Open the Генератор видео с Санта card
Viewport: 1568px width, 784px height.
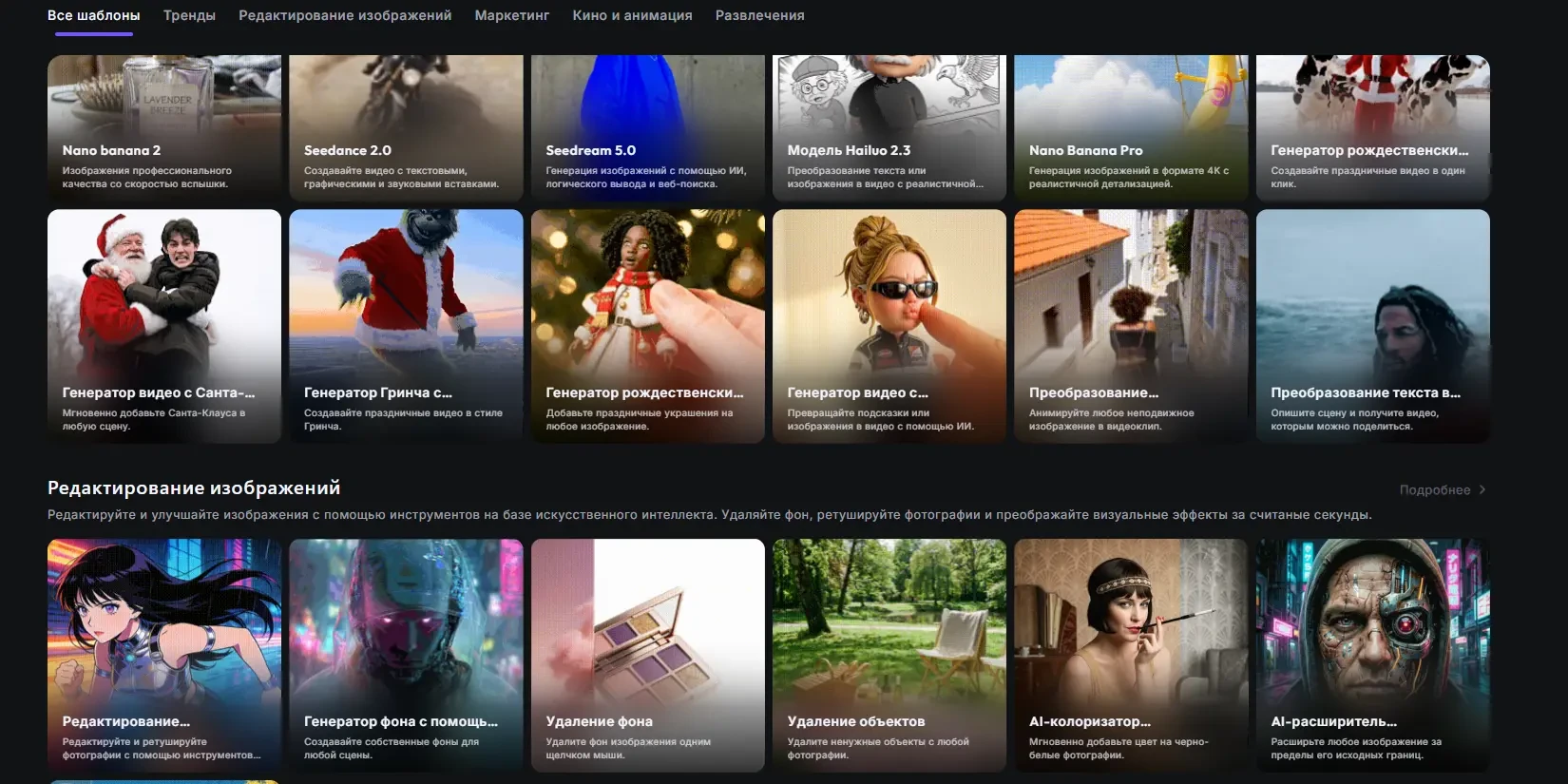(x=164, y=326)
